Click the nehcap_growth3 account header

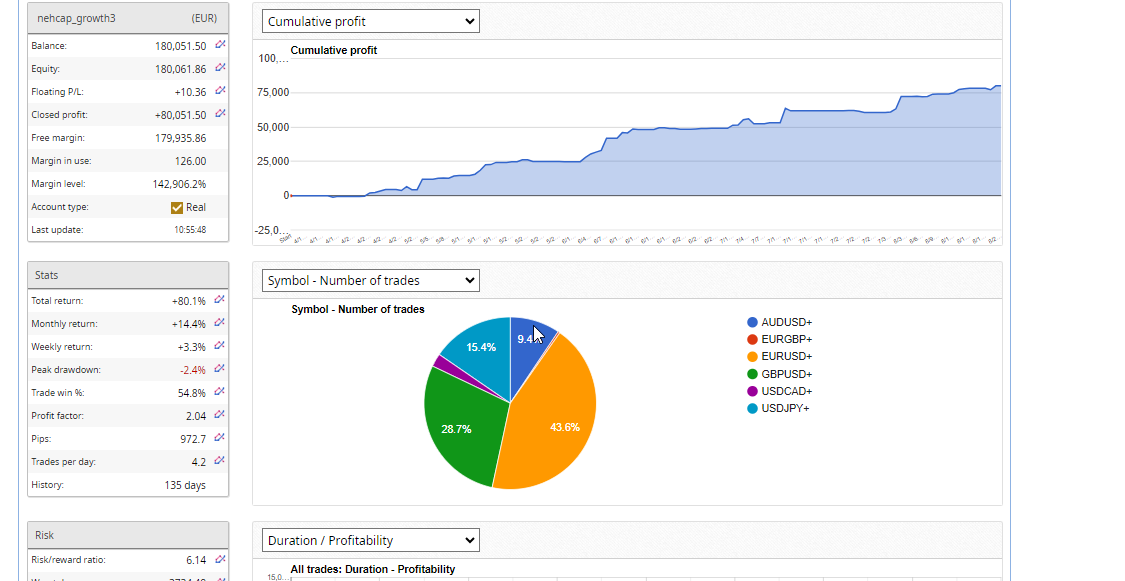click(77, 18)
